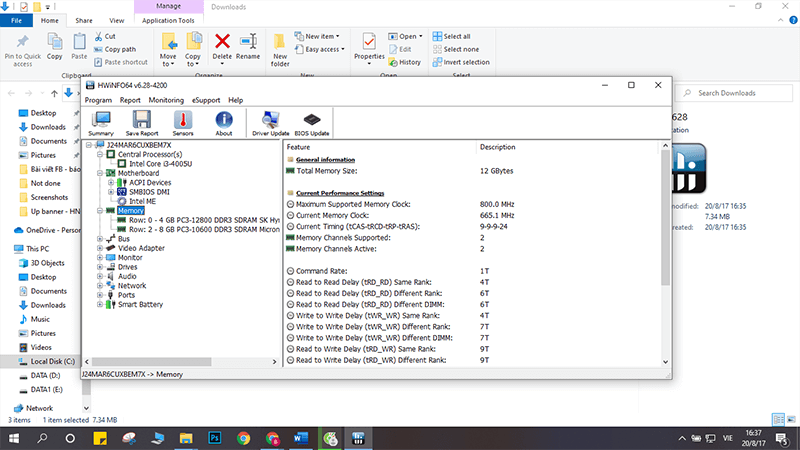Click the Search Downloads field

(x=734, y=93)
